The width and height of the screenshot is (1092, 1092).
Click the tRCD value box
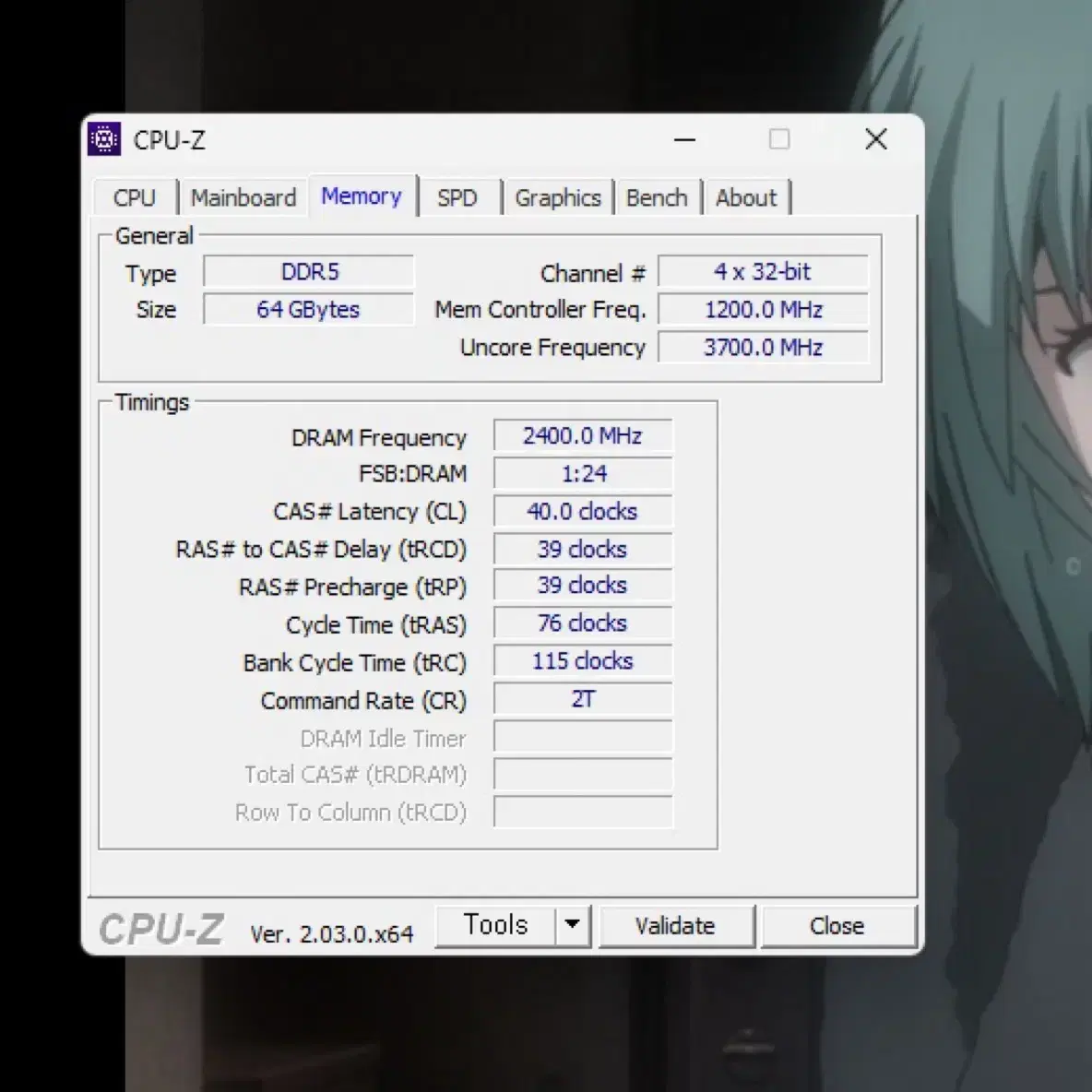click(x=583, y=549)
